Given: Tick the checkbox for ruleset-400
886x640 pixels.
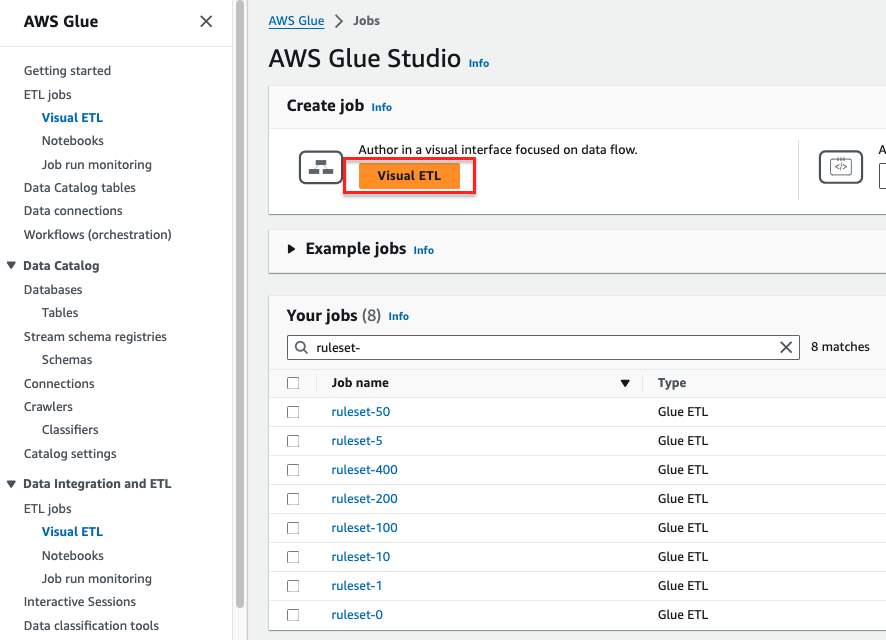Looking at the screenshot, I should (293, 470).
